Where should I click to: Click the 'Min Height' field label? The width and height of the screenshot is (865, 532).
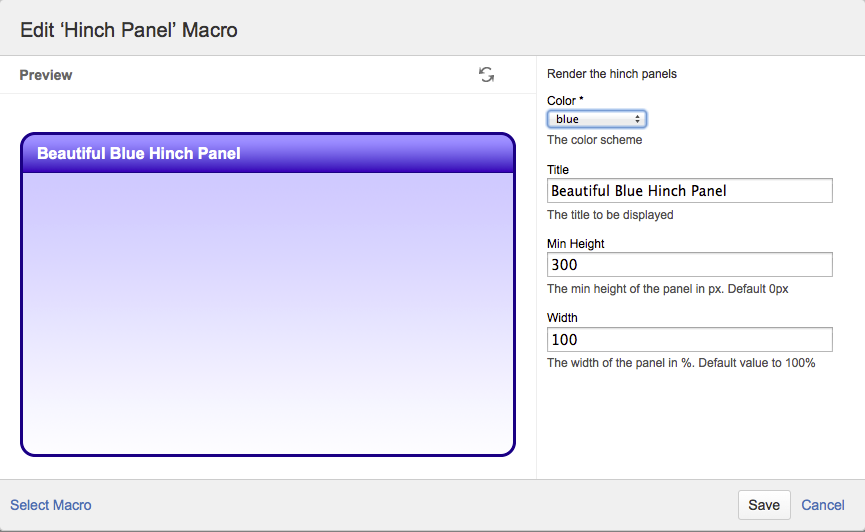pos(576,244)
